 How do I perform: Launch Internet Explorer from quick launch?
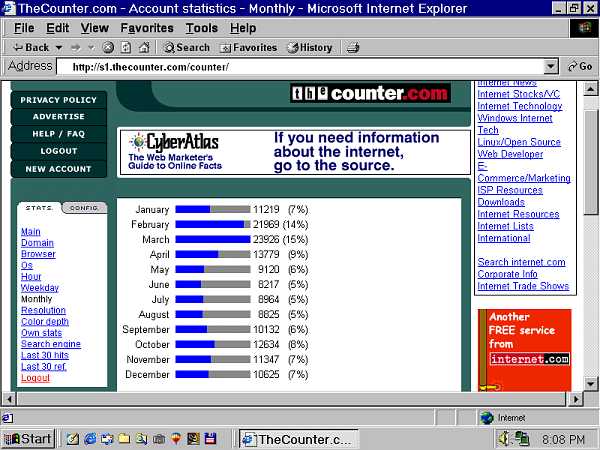coord(90,439)
